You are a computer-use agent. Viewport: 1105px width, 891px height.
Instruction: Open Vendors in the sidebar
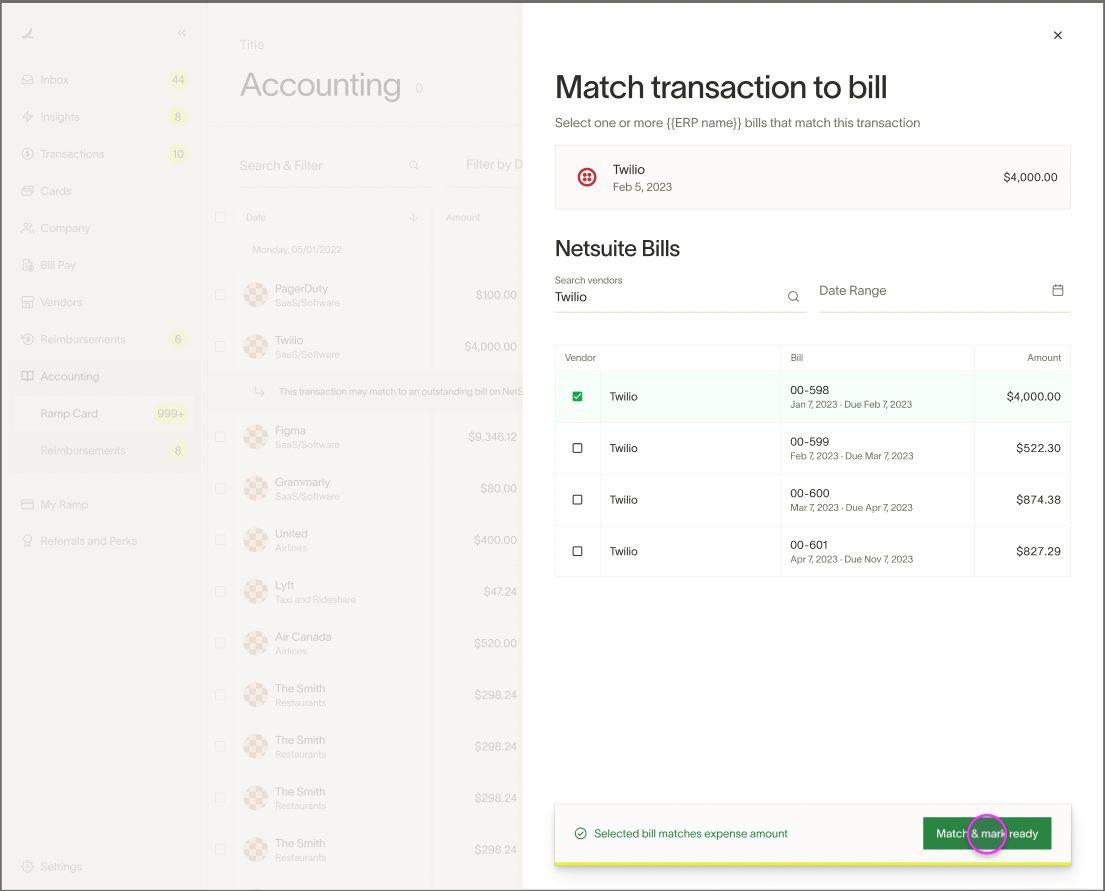(104, 302)
